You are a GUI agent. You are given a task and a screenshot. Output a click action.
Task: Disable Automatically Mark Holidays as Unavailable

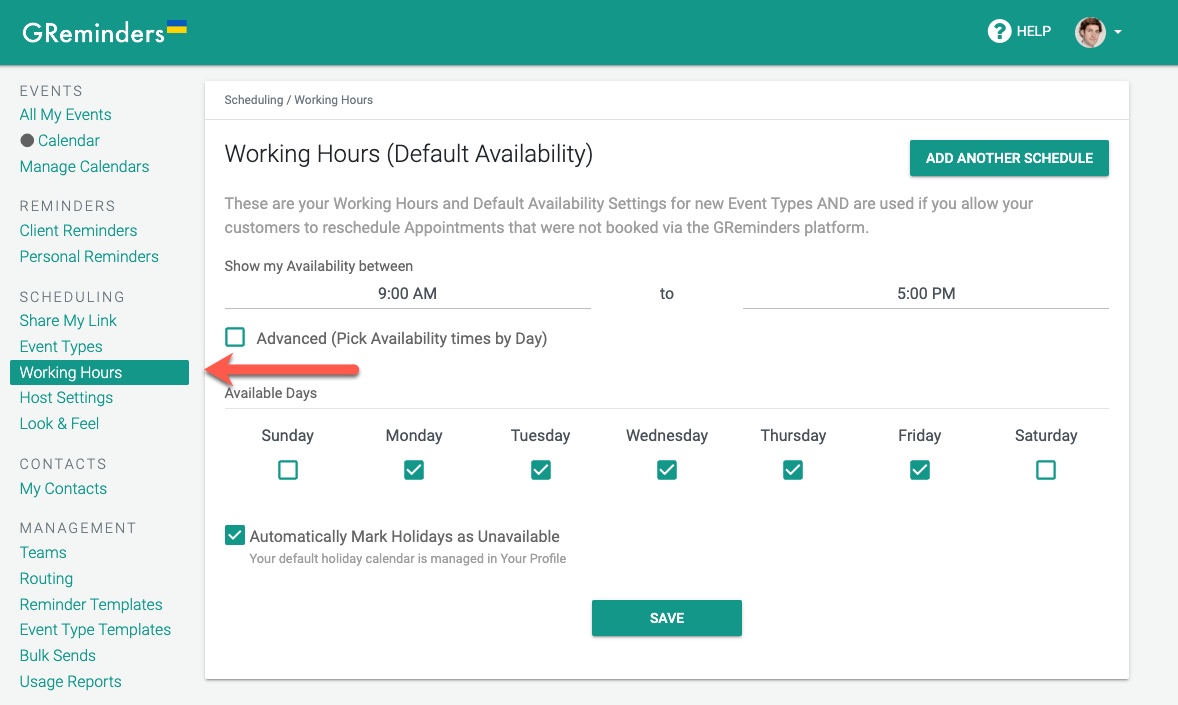click(234, 535)
